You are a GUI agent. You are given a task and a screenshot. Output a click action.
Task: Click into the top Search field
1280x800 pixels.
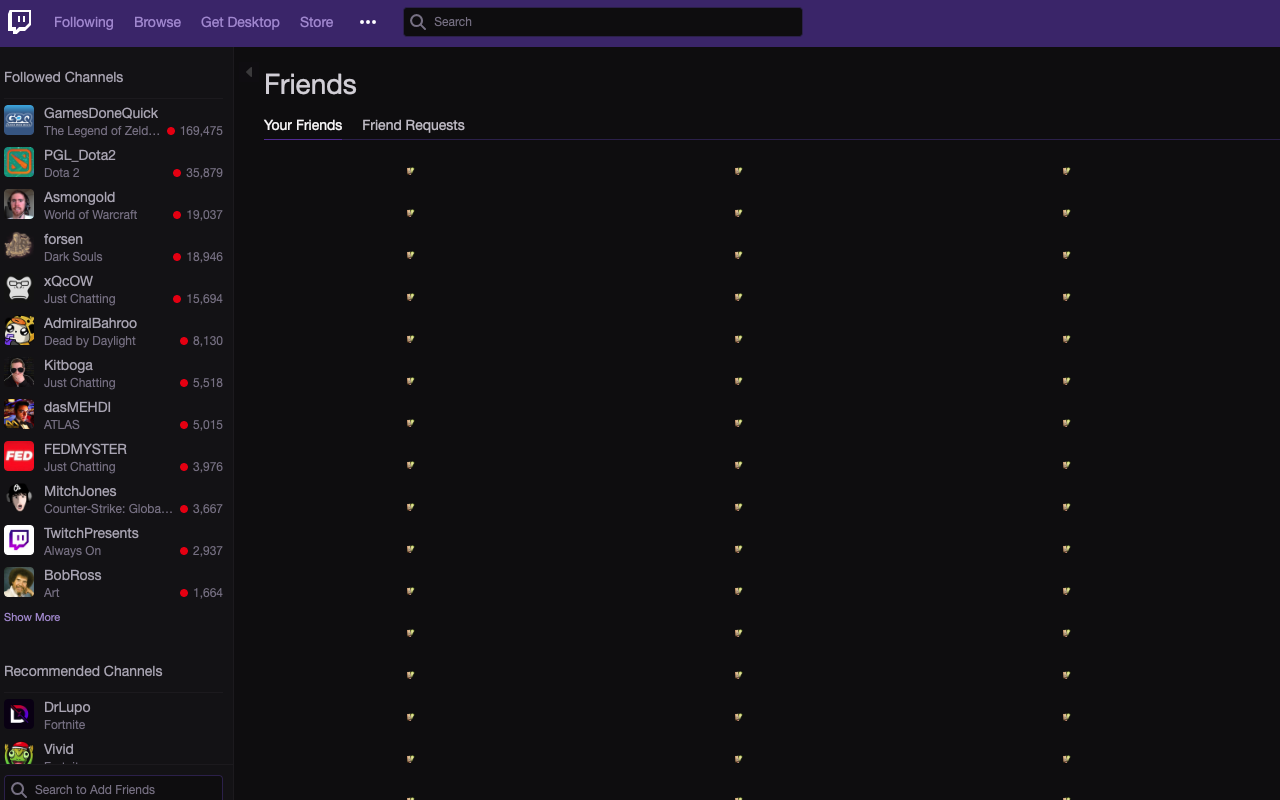pyautogui.click(x=600, y=21)
